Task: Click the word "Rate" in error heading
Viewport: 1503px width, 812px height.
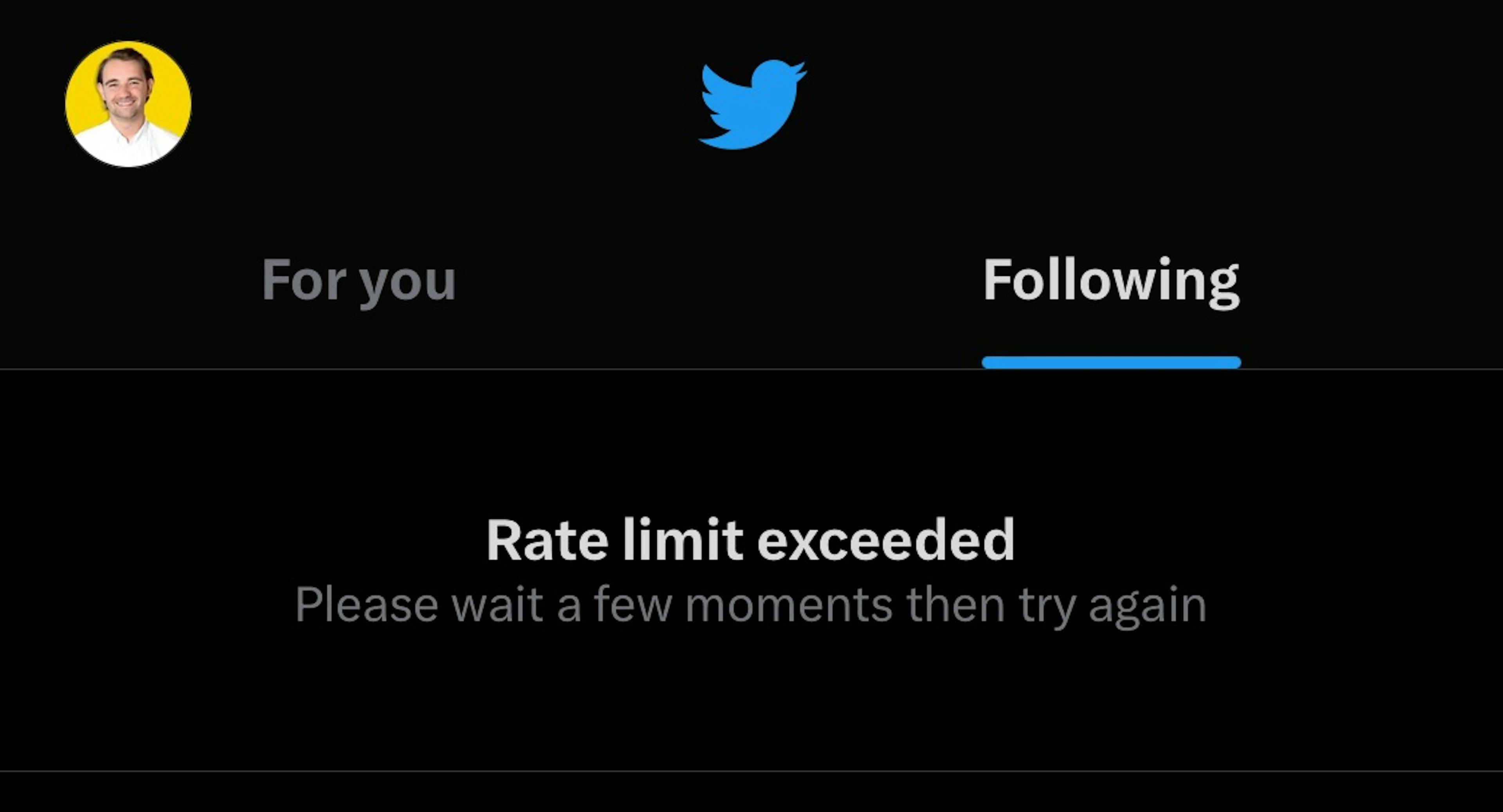Action: point(547,540)
